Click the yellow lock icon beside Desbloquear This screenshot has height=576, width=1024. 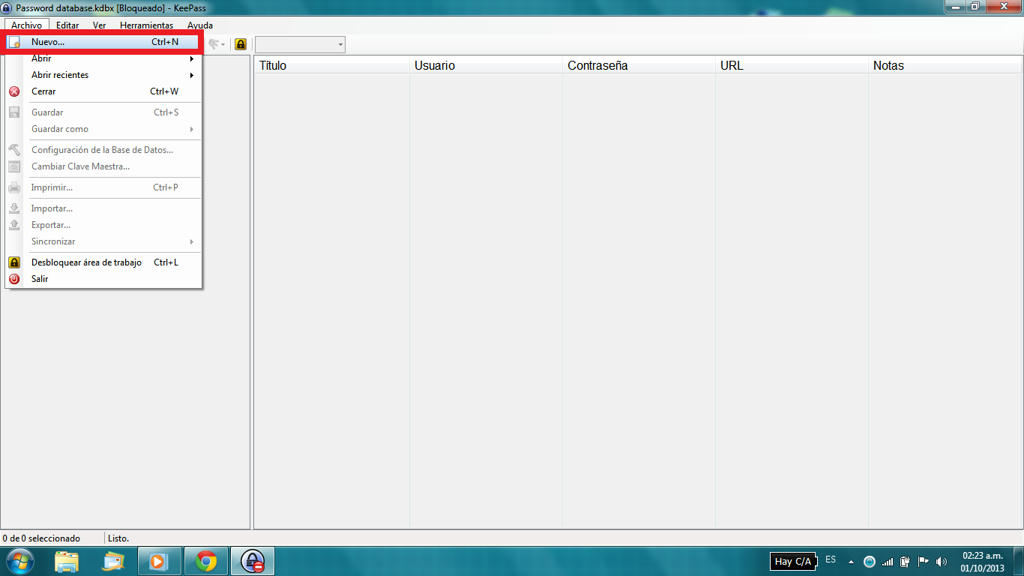pos(14,263)
